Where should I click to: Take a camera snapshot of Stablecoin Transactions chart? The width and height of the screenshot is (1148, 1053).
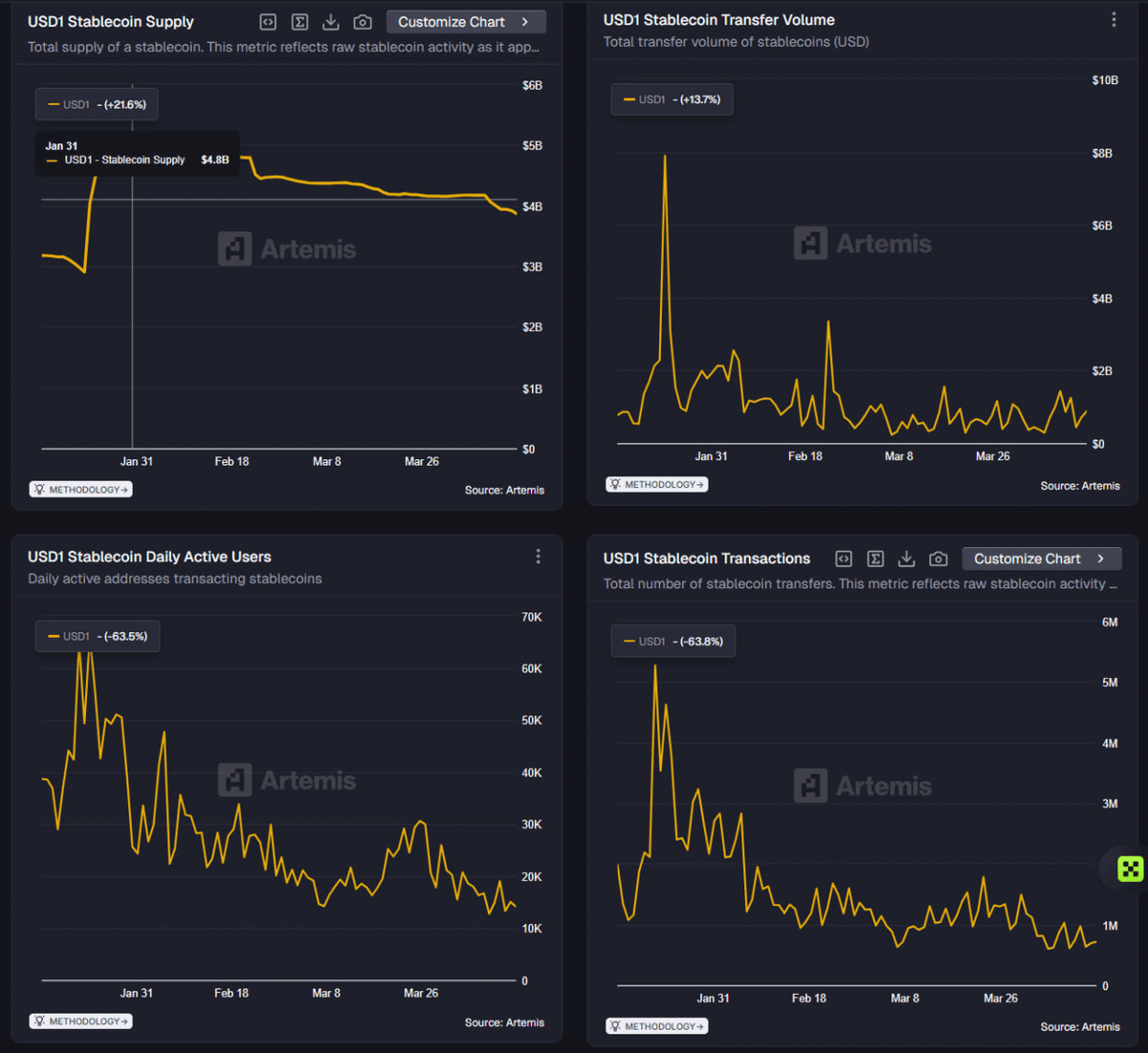[x=938, y=559]
